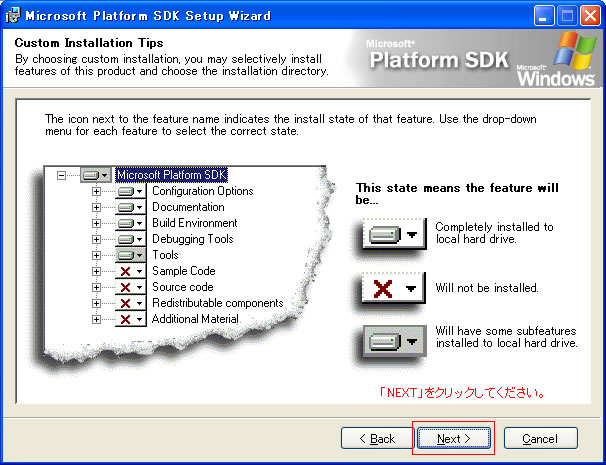The width and height of the screenshot is (606, 465).
Task: Open install-state dropdown for Build Environment
Action: click(x=131, y=223)
